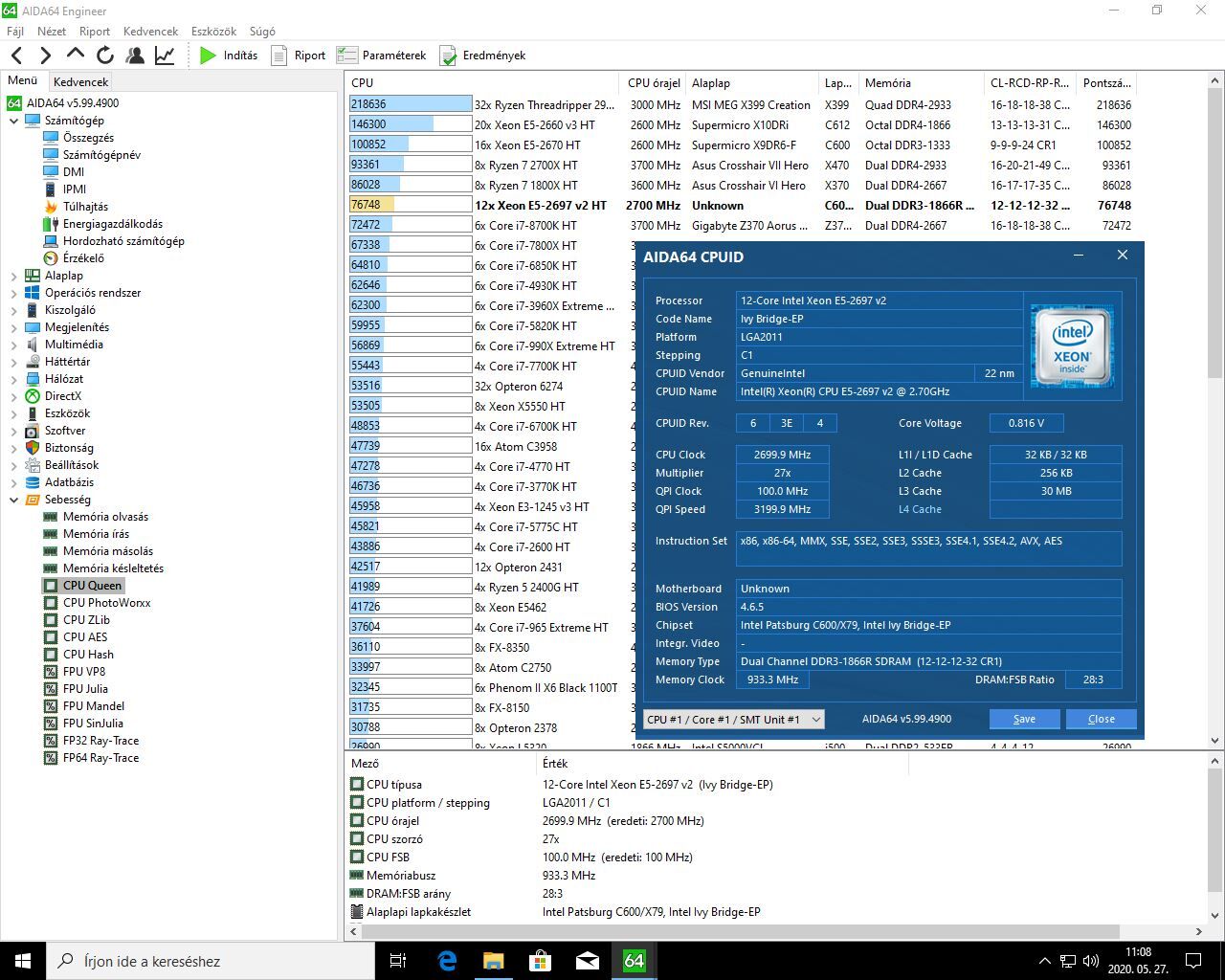This screenshot has width=1225, height=980.
Task: Expand the Hálózat tree node
Action: pos(13,379)
